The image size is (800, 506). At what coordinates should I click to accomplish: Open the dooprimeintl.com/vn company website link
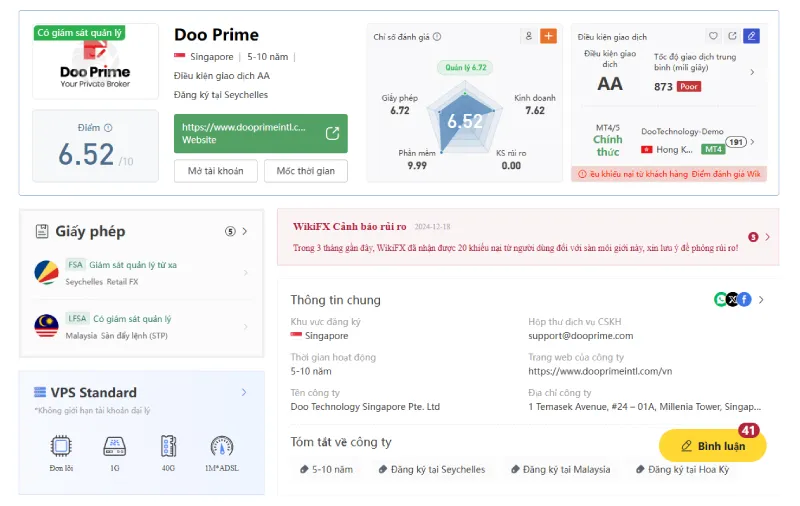[x=600, y=371]
